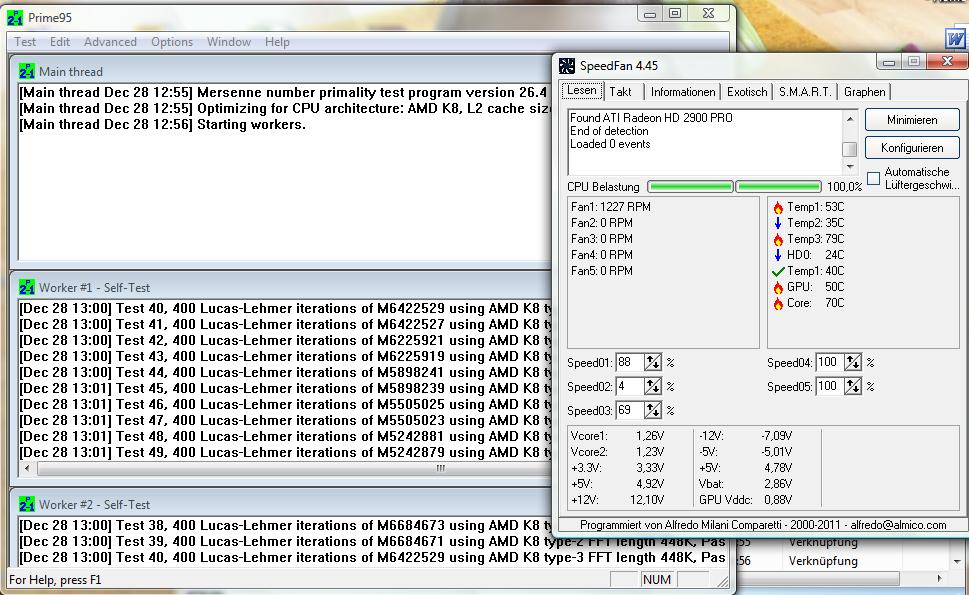Click the CPU Belastung second green bar
The height and width of the screenshot is (595, 969).
point(779,187)
